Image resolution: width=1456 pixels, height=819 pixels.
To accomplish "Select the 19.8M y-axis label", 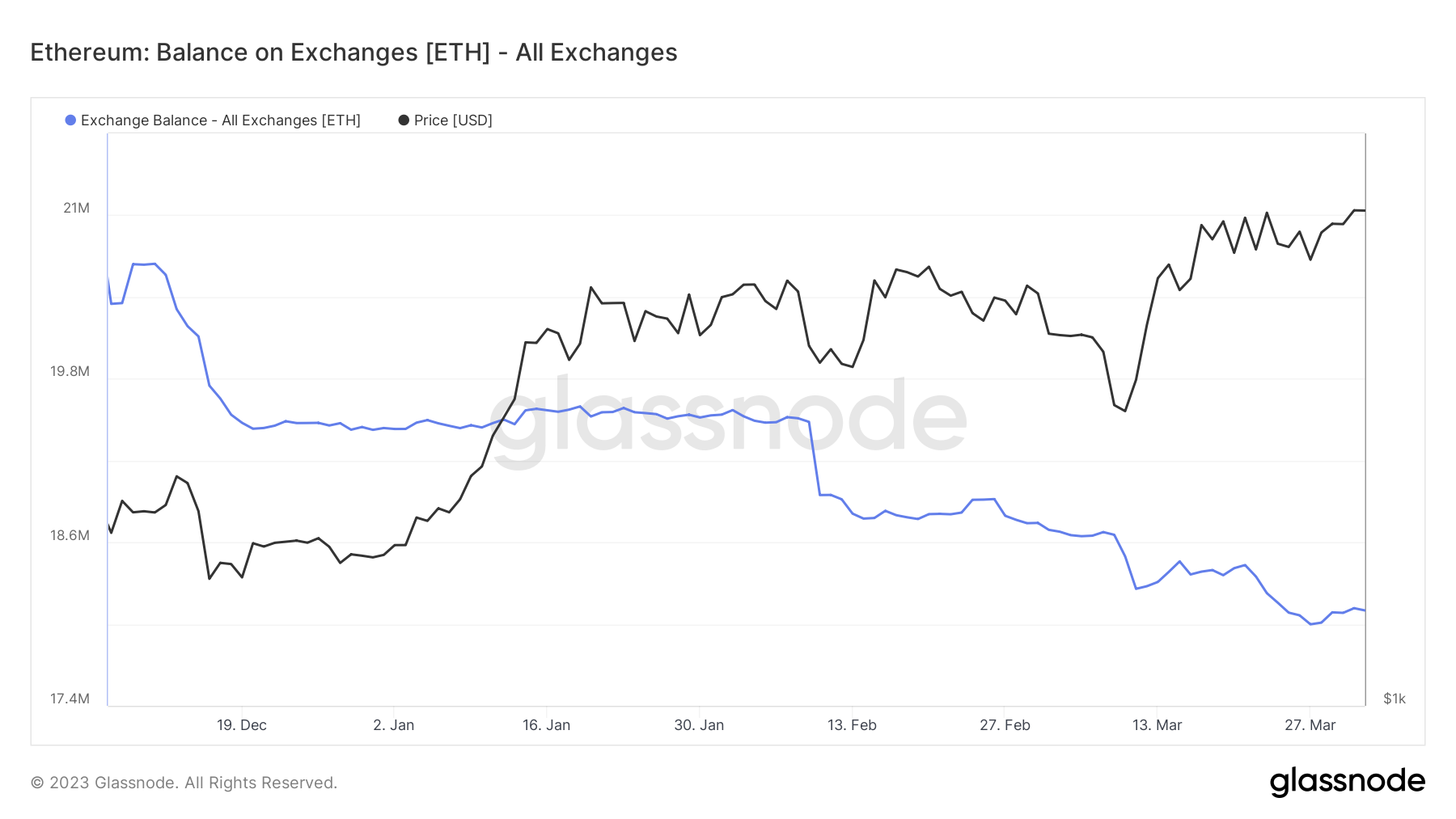I will point(70,372).
